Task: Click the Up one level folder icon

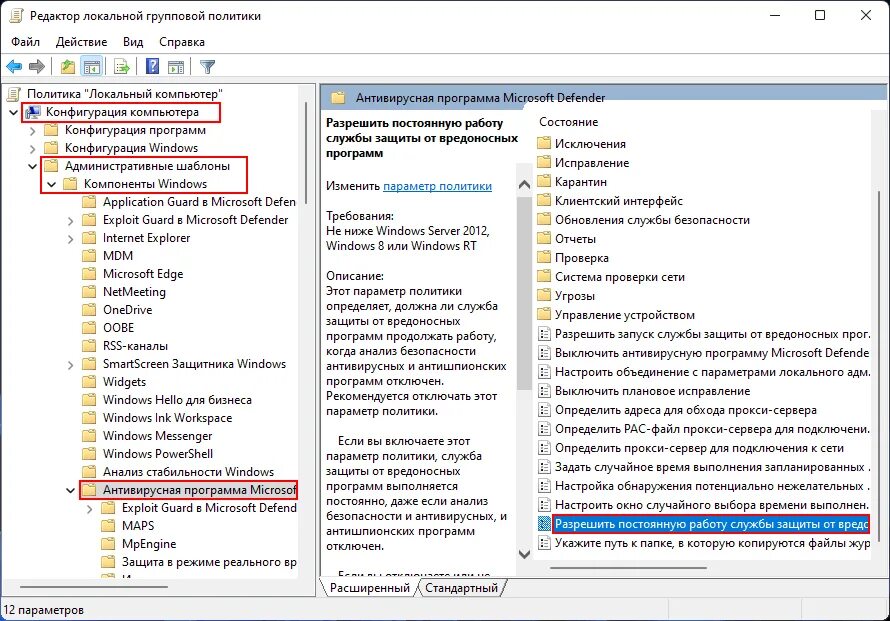Action: tap(68, 66)
